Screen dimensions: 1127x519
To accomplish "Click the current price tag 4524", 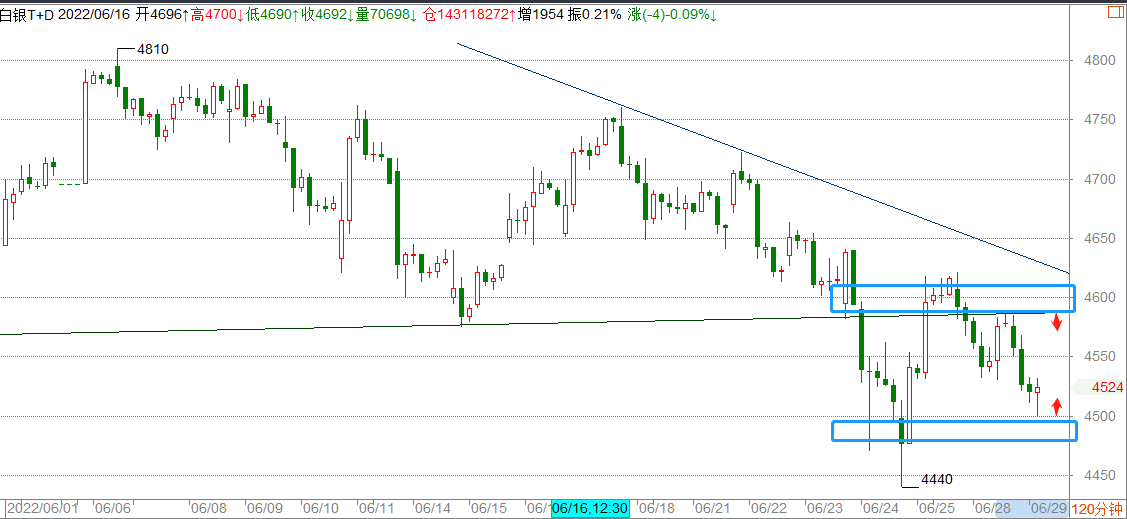I will click(x=1107, y=387).
